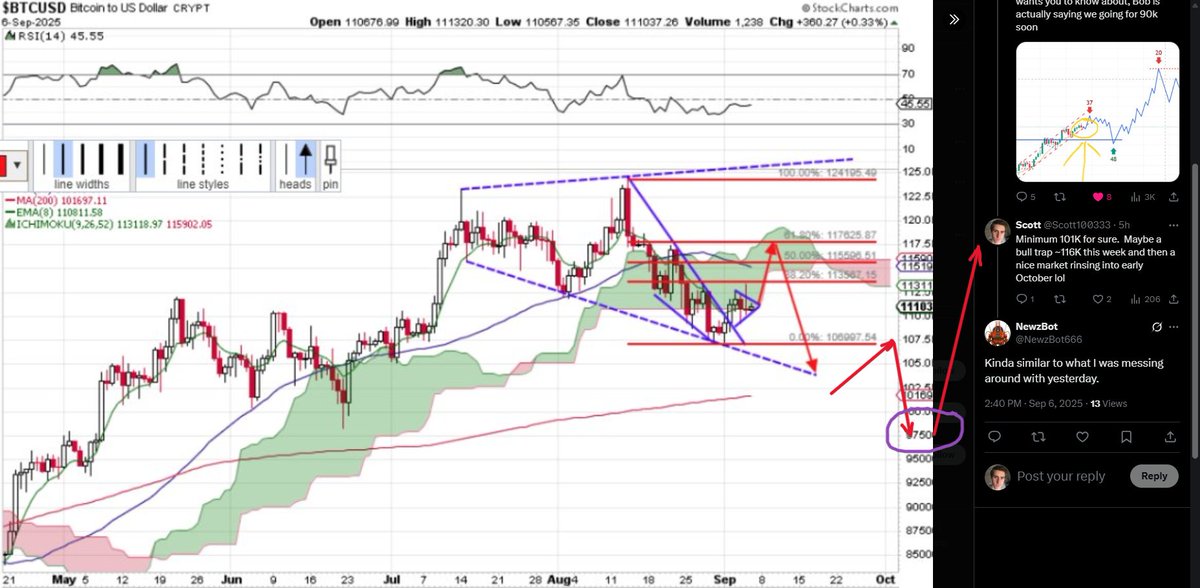View analytics showing 3K views
Viewport: 1200px width, 588px height.
[1142, 197]
